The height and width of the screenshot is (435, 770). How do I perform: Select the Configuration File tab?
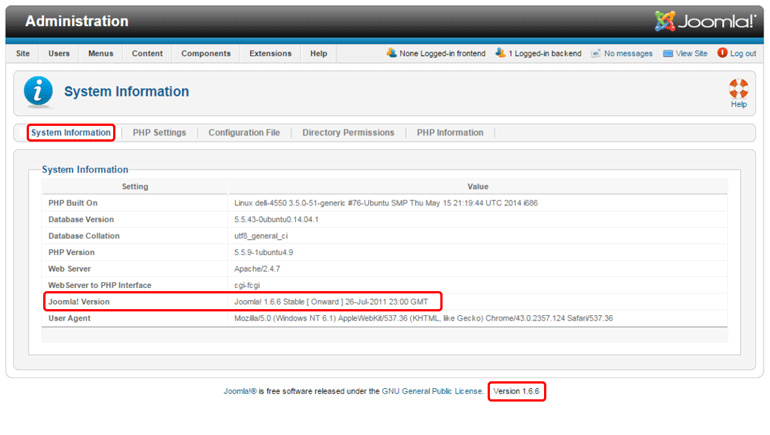point(244,132)
